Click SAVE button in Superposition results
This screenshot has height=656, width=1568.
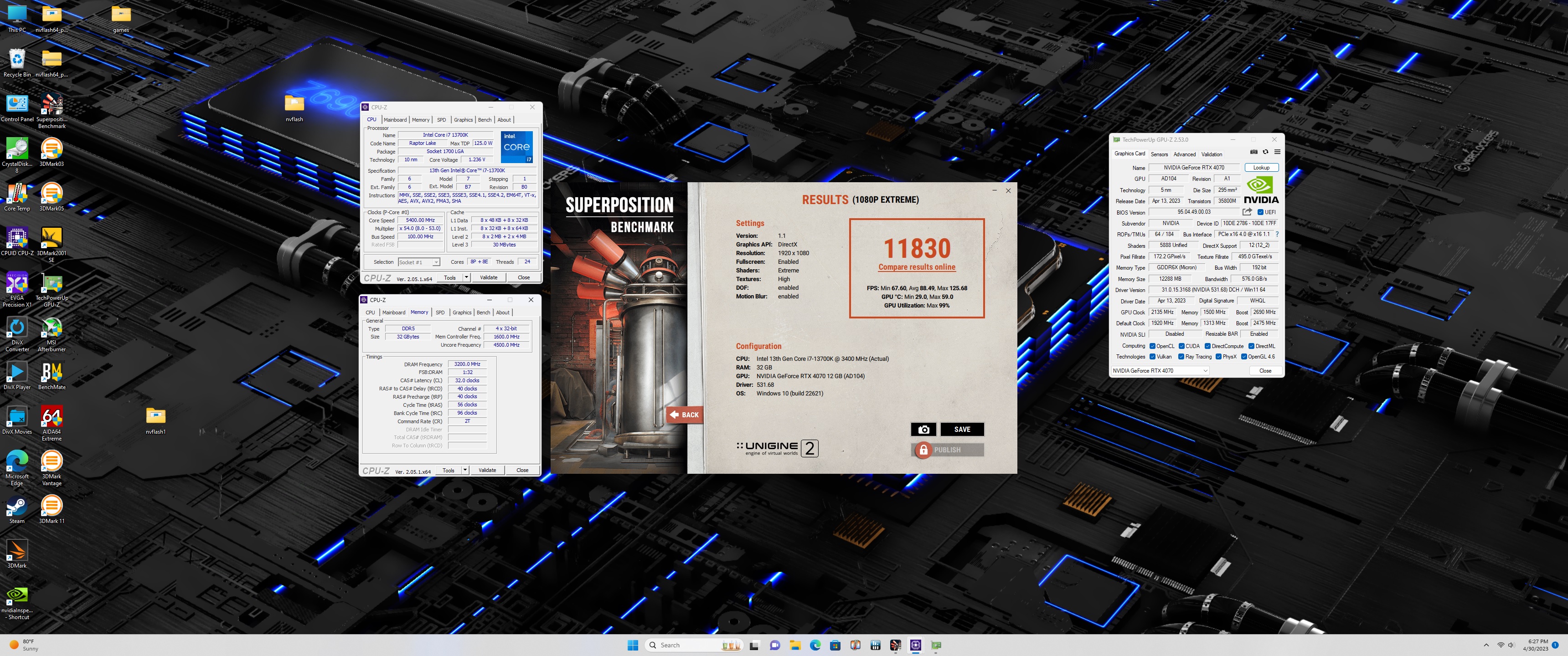point(962,430)
